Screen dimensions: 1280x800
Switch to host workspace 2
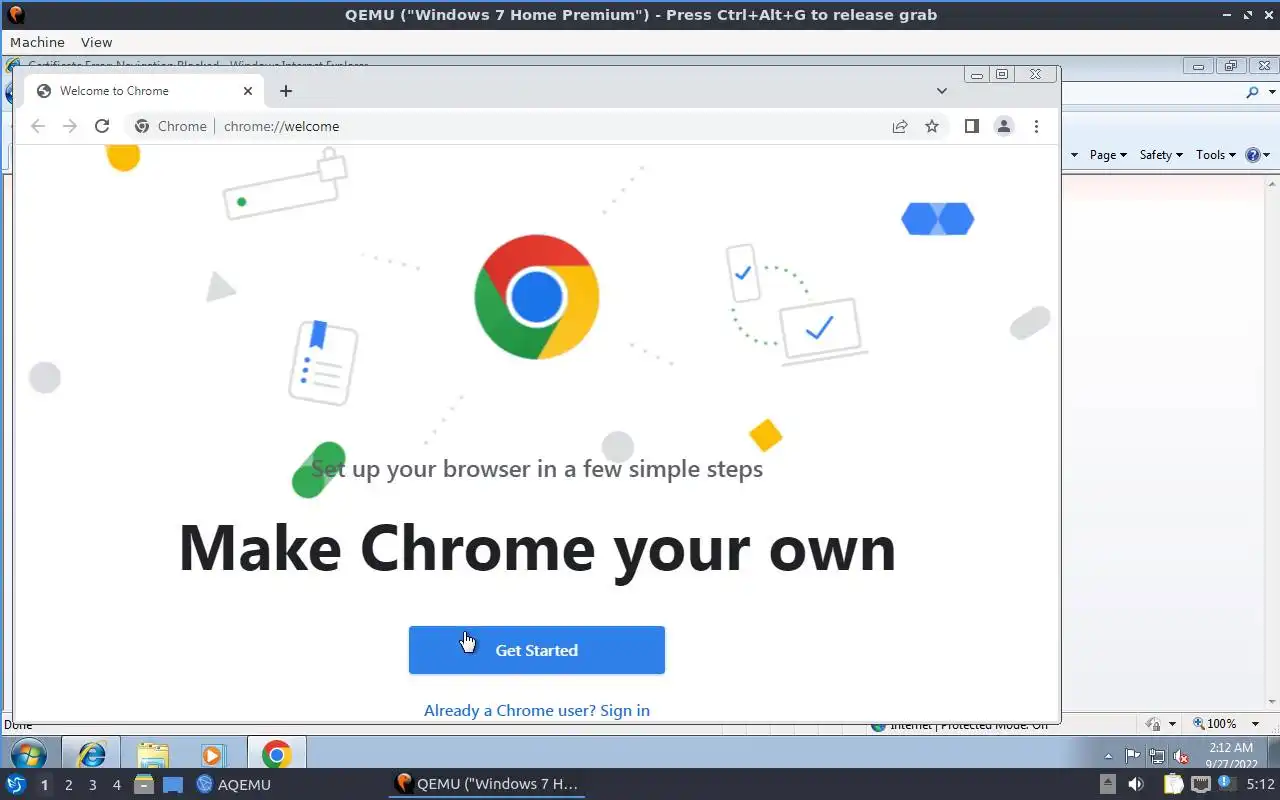click(x=68, y=785)
